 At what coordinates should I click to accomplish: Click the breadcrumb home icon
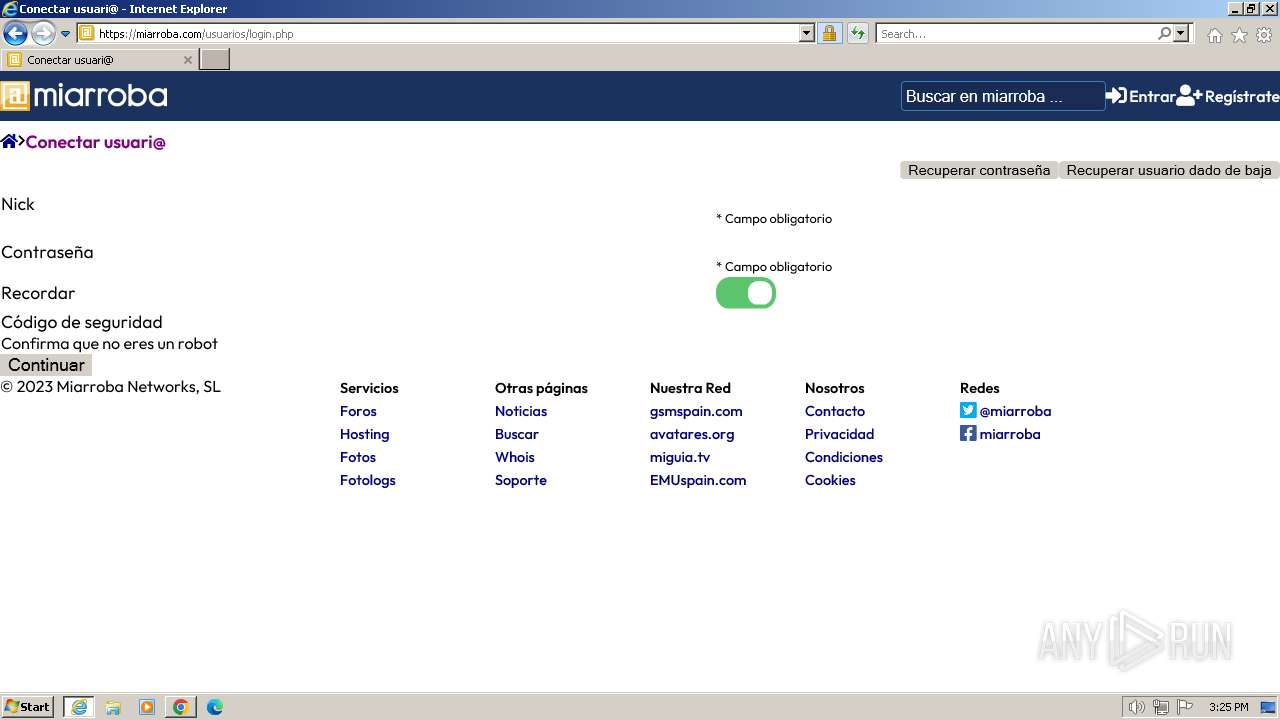pyautogui.click(x=9, y=141)
